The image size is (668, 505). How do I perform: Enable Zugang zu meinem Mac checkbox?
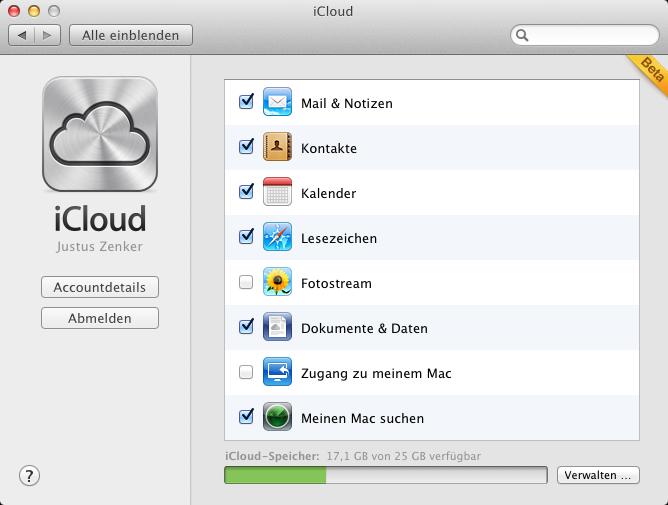click(246, 372)
